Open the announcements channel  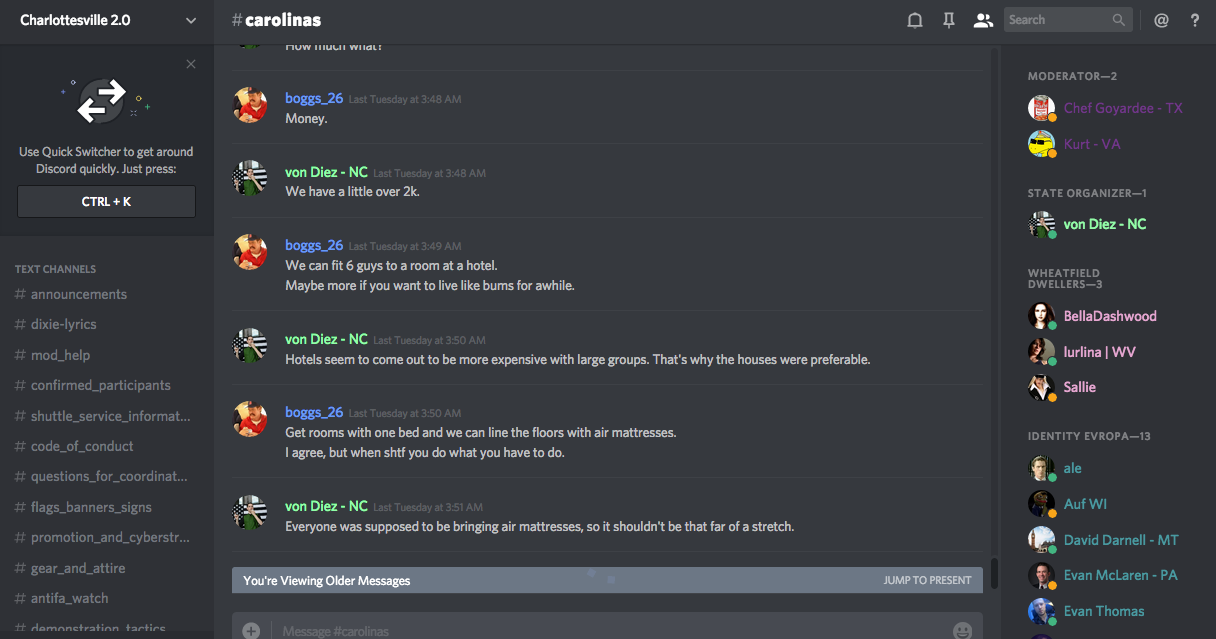79,294
